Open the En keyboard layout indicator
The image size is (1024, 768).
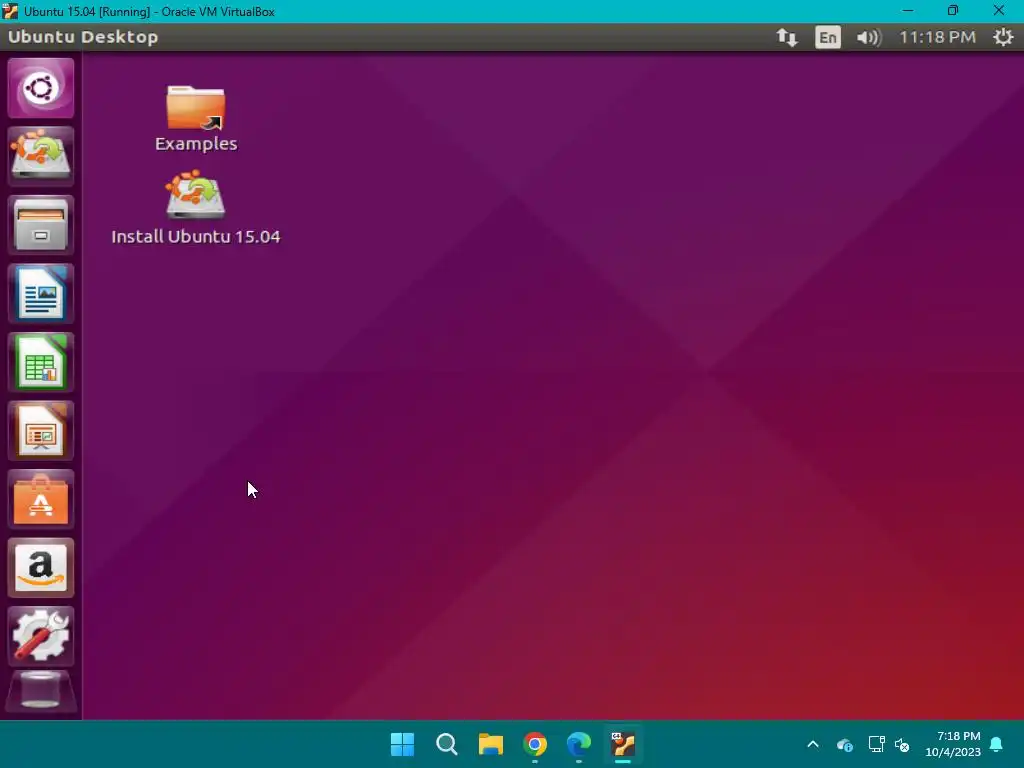pos(827,37)
